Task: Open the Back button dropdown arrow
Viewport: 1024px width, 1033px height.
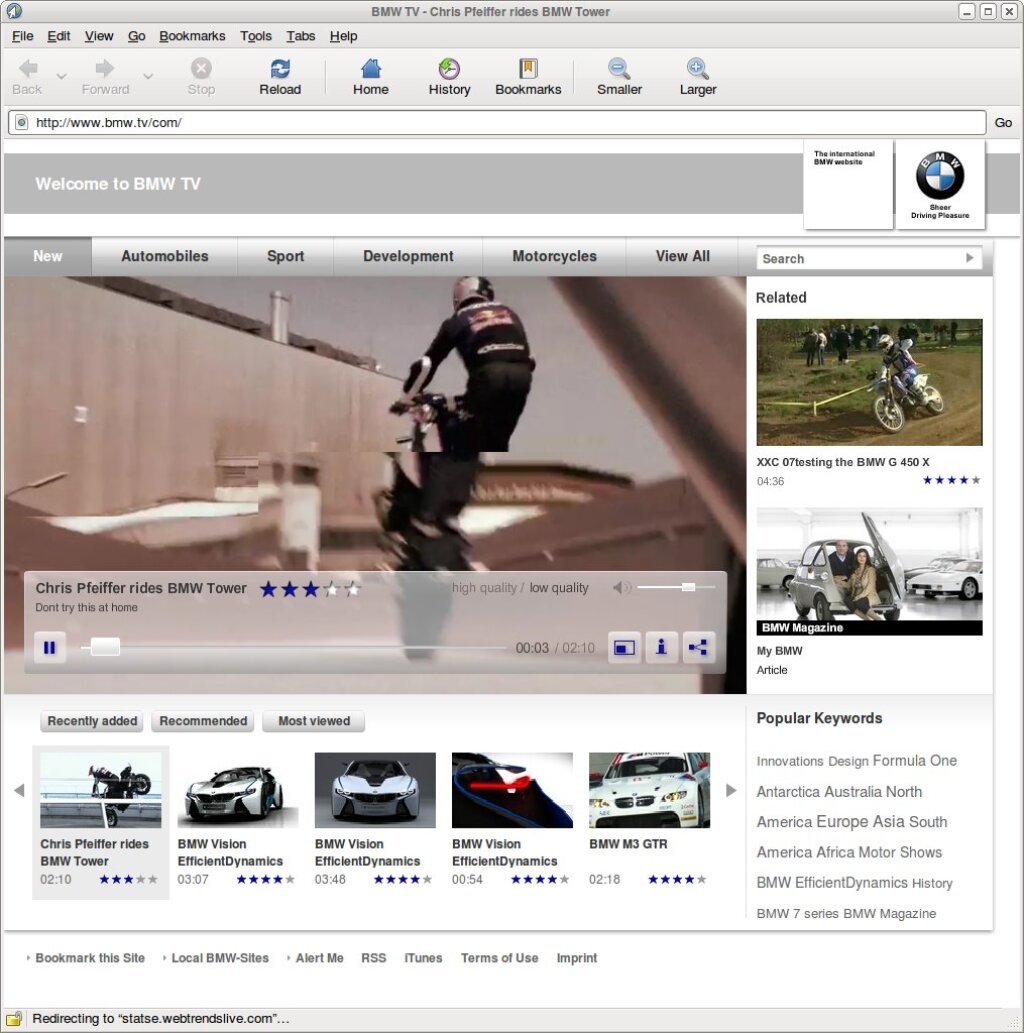Action: pos(60,75)
